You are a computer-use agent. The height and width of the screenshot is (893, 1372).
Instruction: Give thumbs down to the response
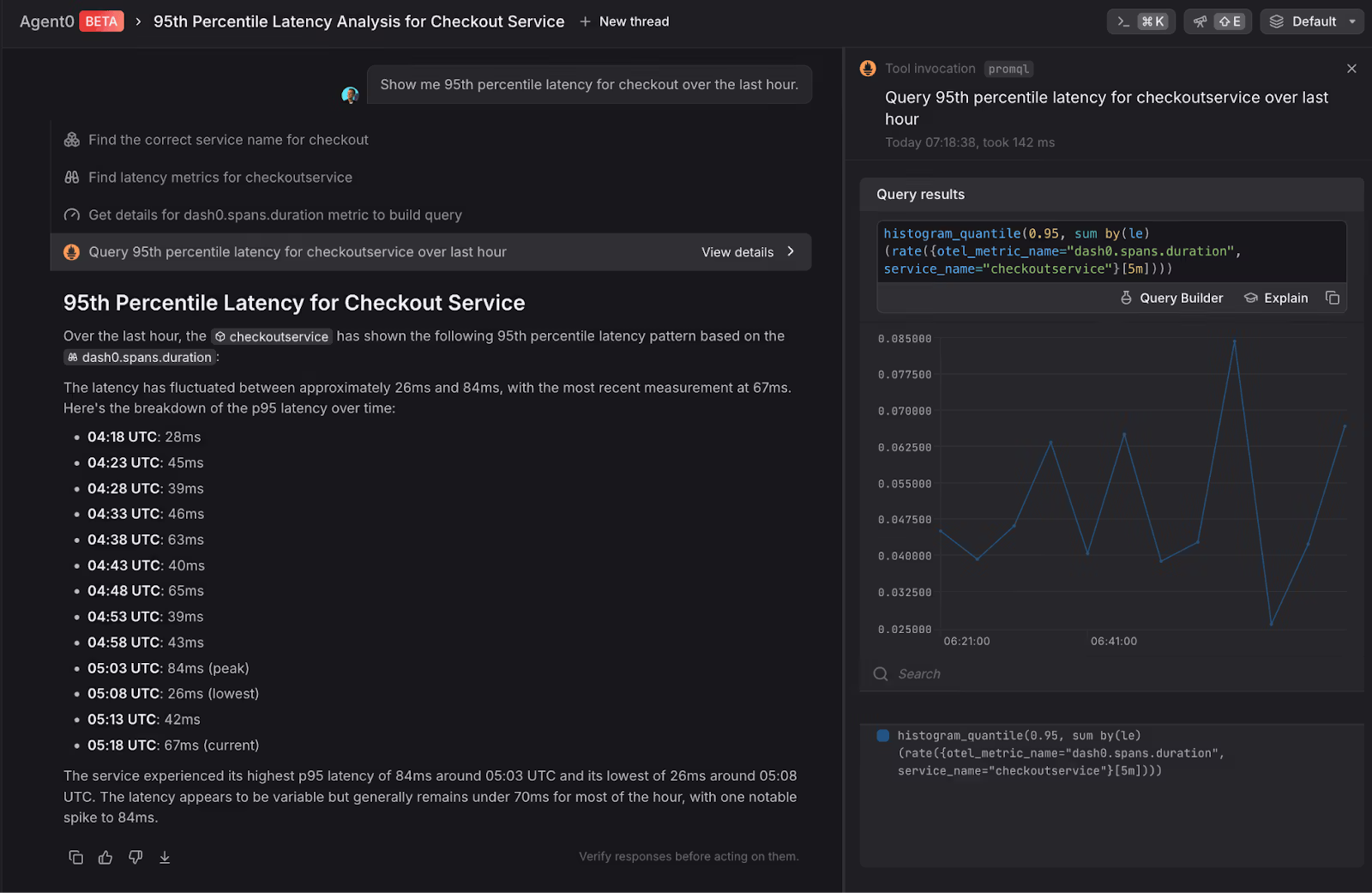pos(135,857)
